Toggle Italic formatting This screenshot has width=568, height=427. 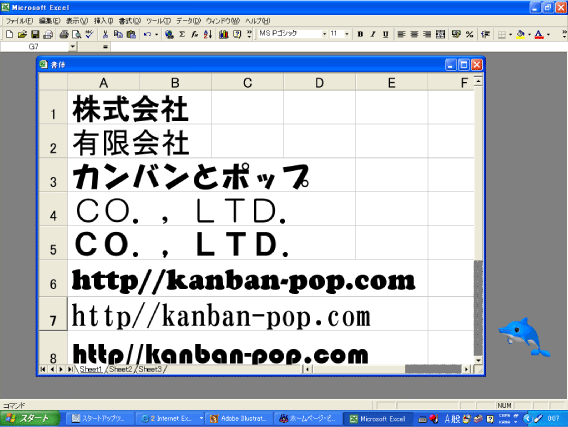tap(373, 34)
